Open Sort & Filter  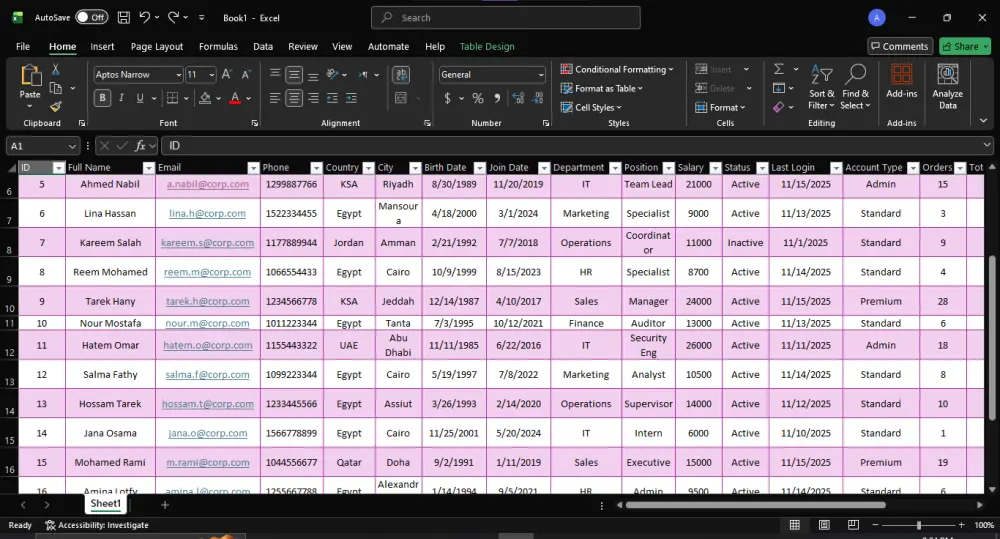point(821,87)
